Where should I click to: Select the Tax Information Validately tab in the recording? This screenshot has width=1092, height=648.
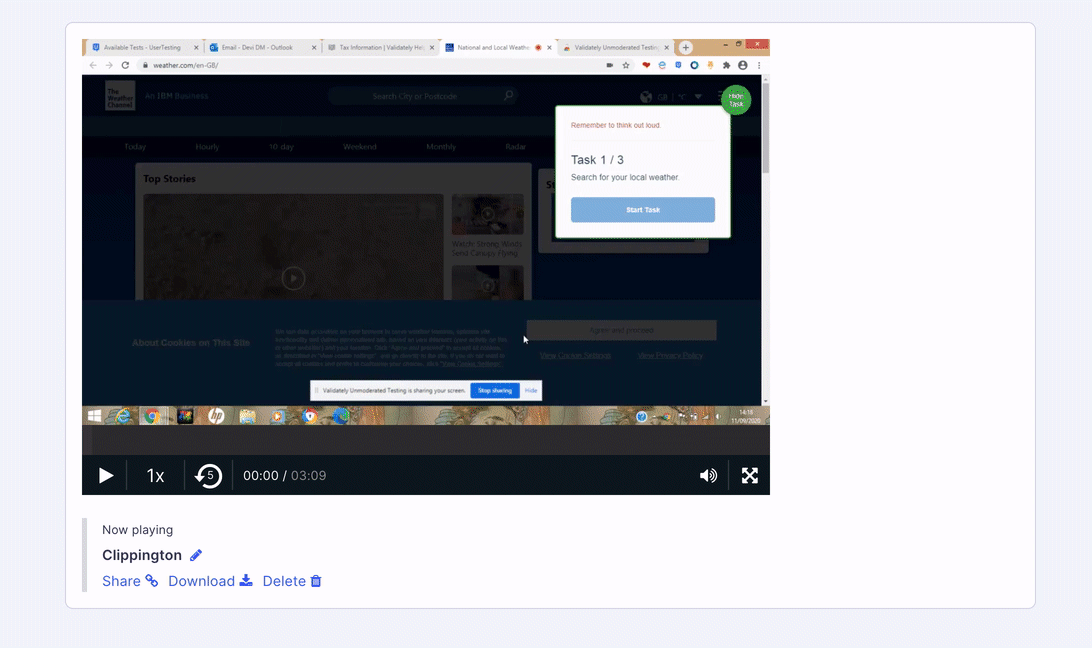click(380, 47)
